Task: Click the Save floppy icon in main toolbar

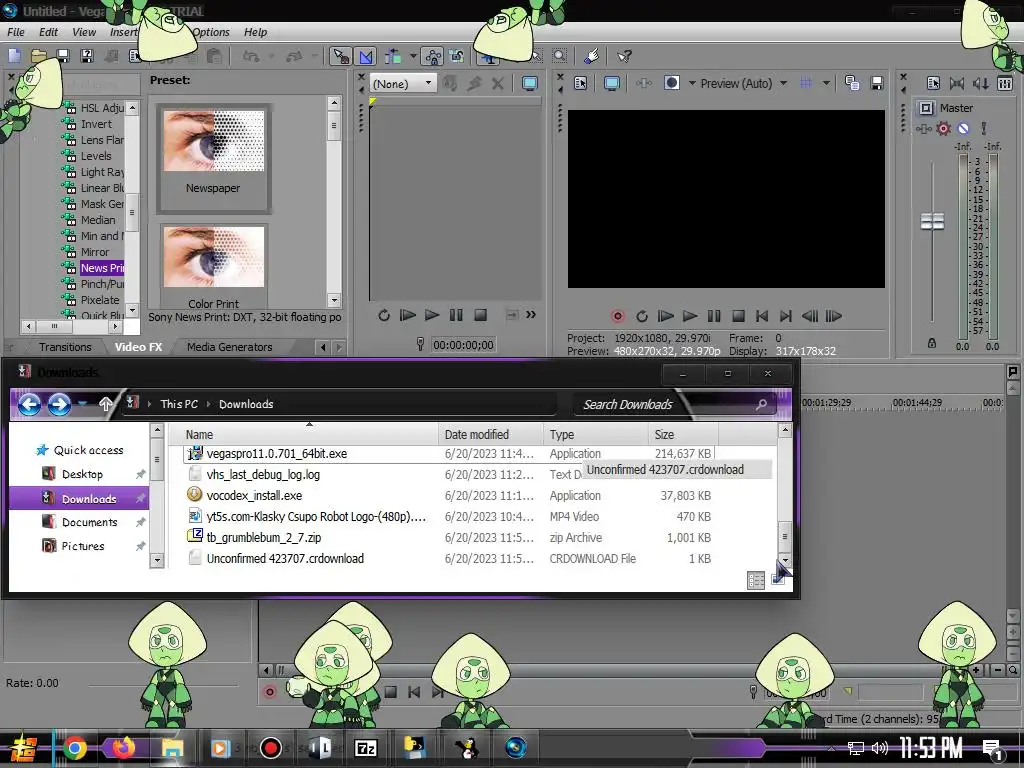Action: pyautogui.click(x=63, y=56)
